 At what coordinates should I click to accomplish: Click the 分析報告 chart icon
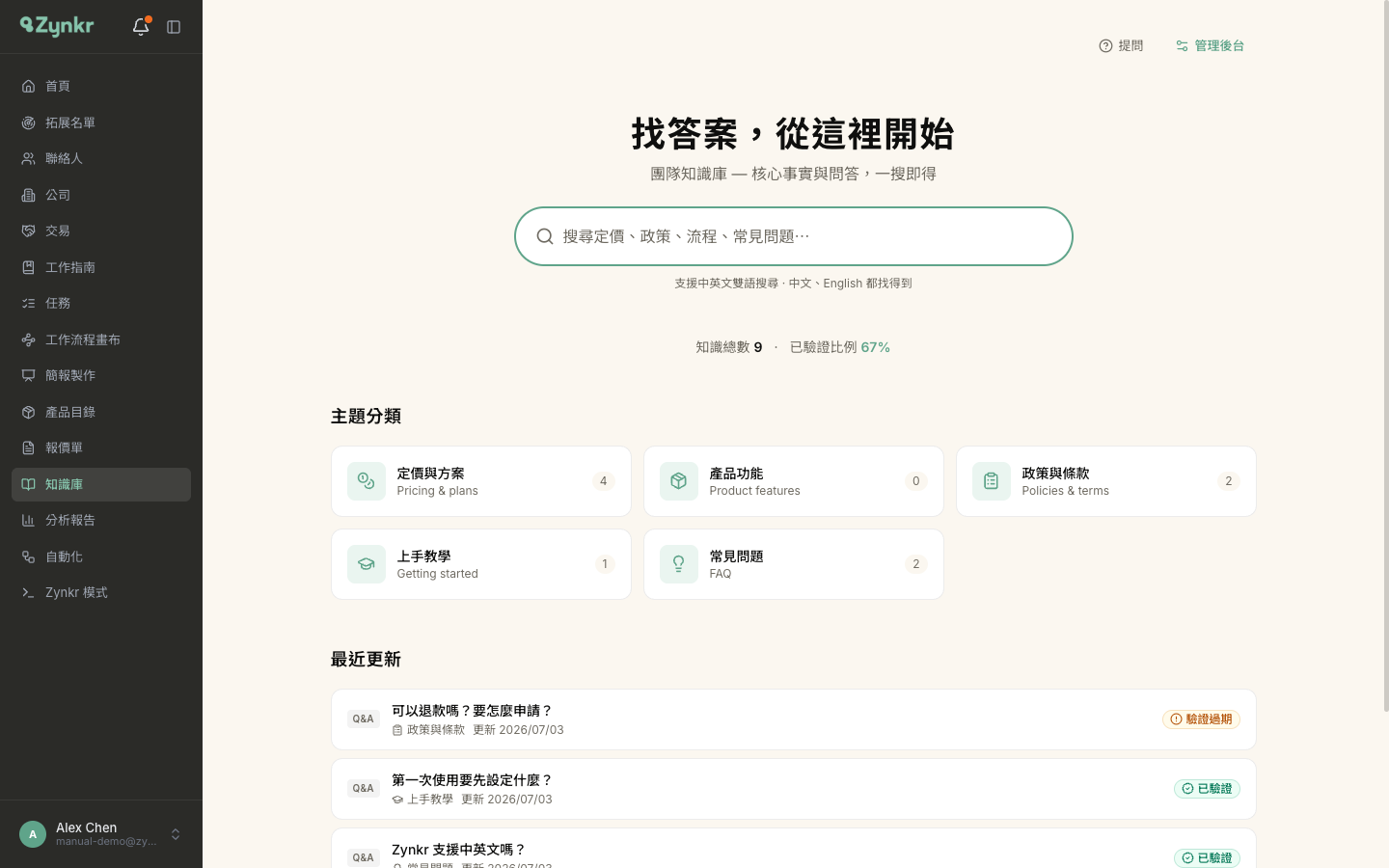29,520
